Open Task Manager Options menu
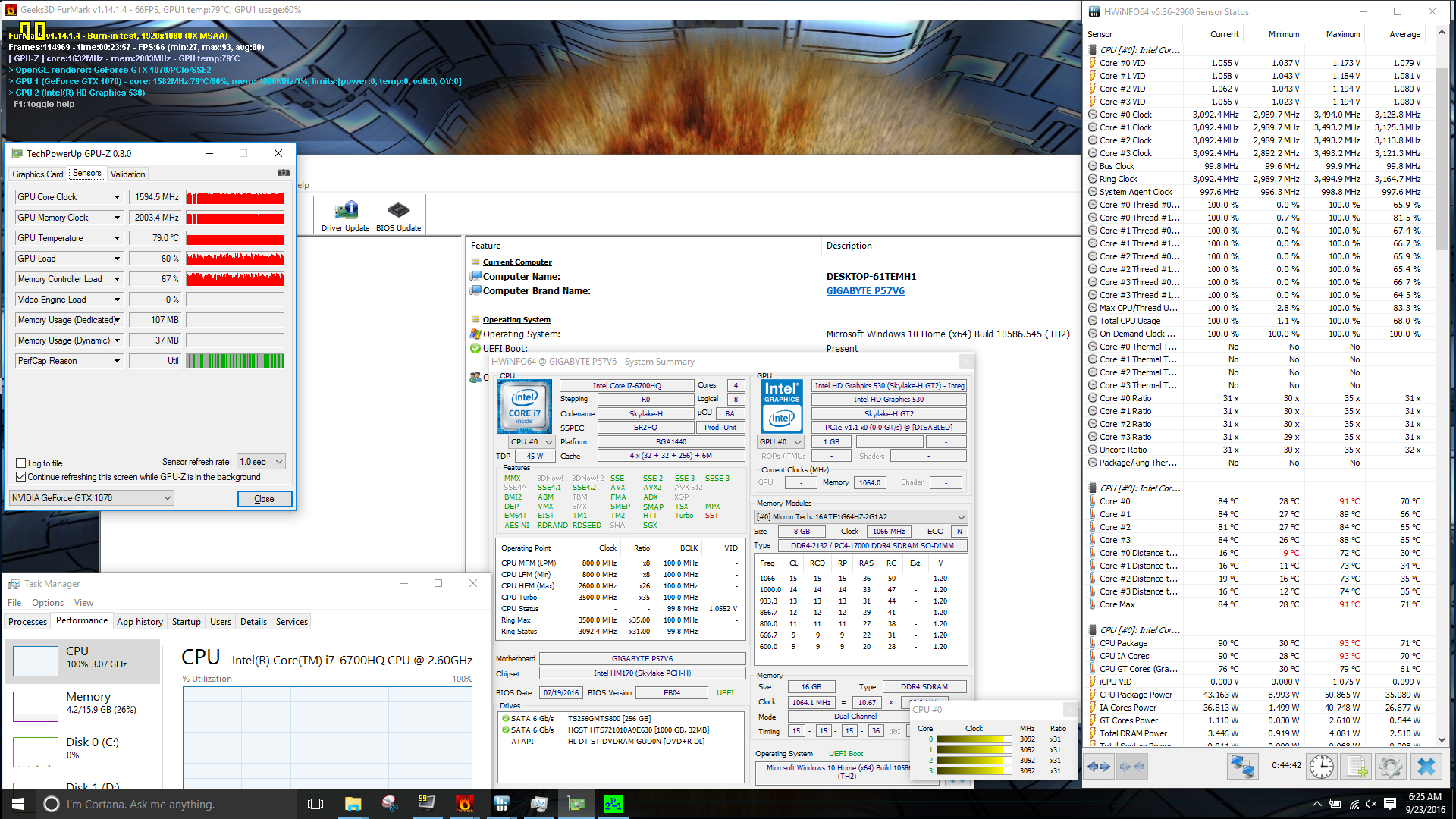1456x819 pixels. tap(48, 603)
